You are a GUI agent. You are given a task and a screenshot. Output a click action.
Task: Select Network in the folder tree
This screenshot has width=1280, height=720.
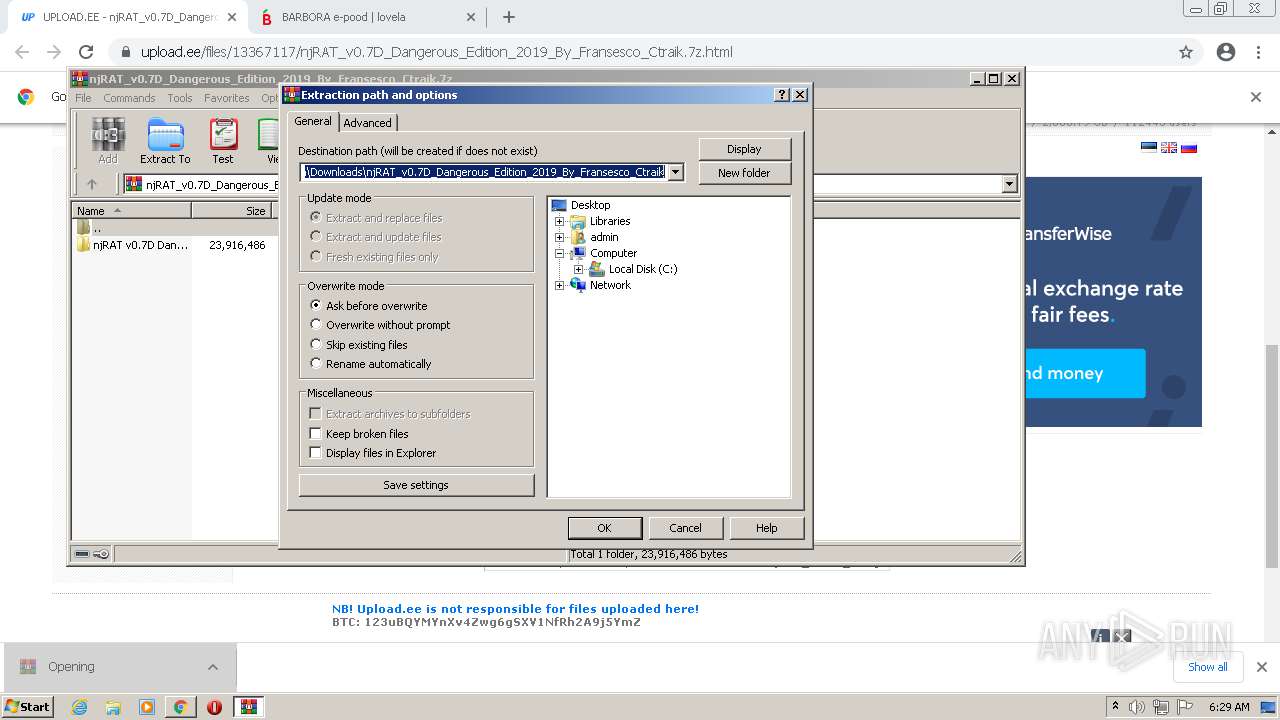coord(610,285)
